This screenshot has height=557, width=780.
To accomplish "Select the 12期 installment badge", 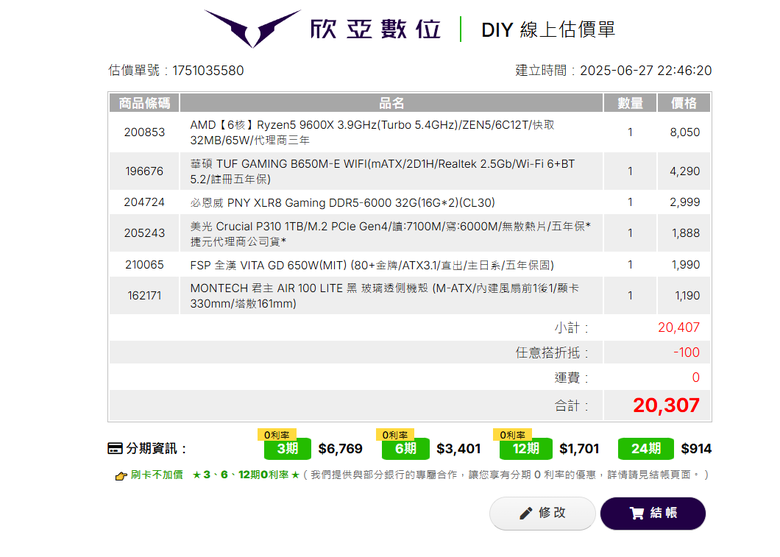I will [x=526, y=449].
